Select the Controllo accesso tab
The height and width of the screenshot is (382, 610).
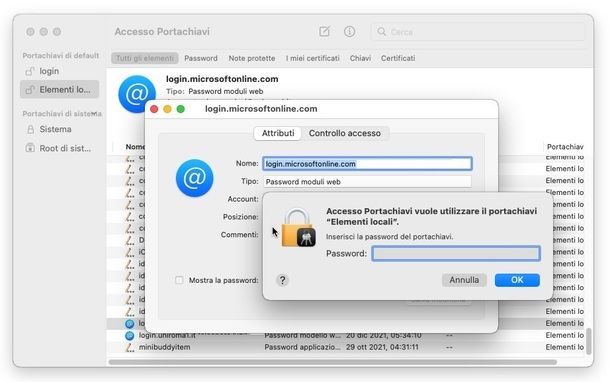point(345,133)
